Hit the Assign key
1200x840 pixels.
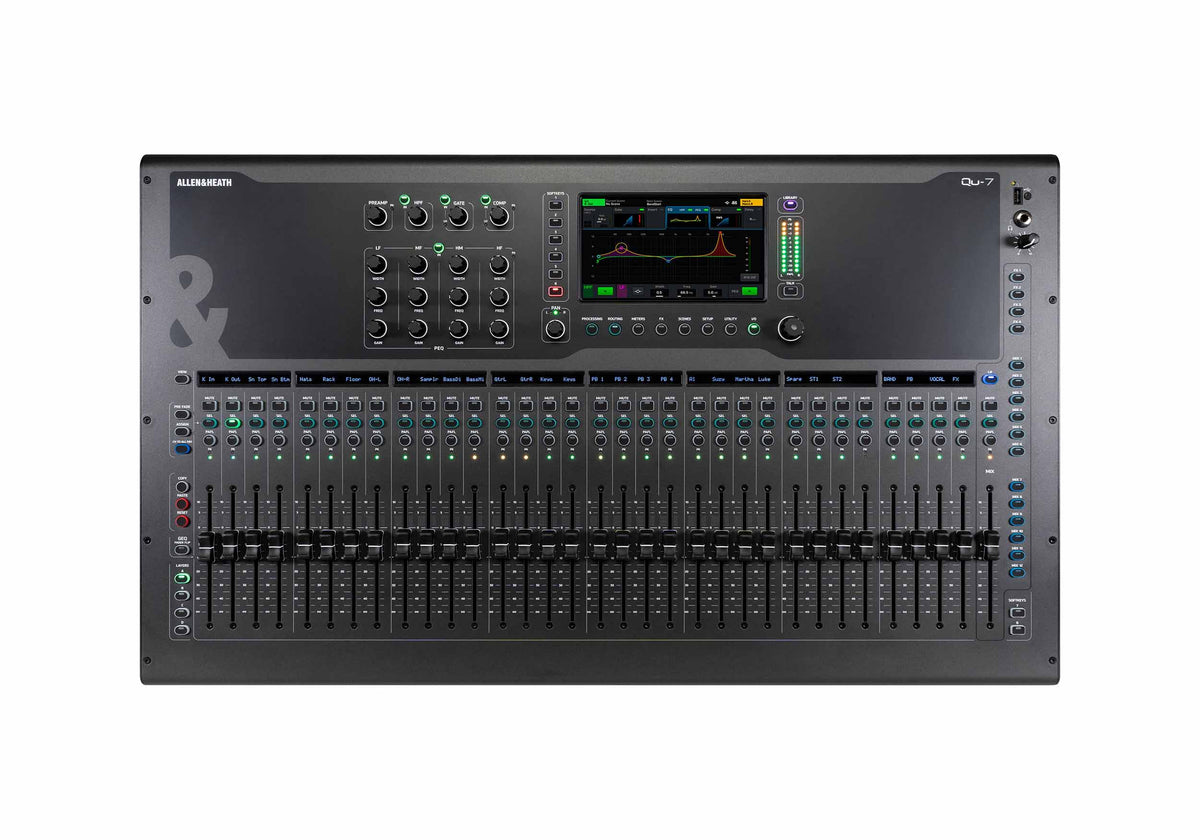(182, 432)
